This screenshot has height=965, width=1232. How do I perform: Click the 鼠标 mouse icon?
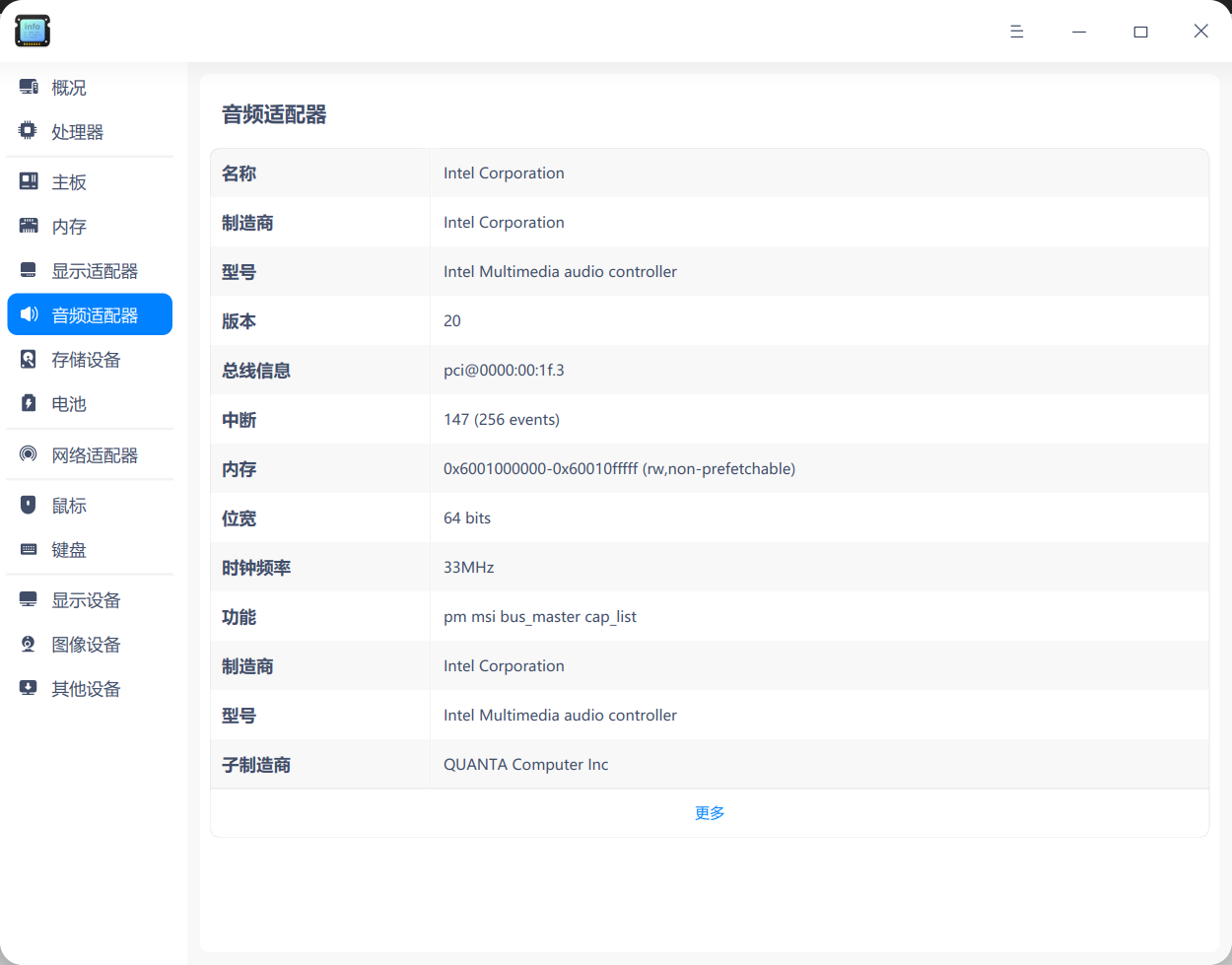[x=29, y=505]
